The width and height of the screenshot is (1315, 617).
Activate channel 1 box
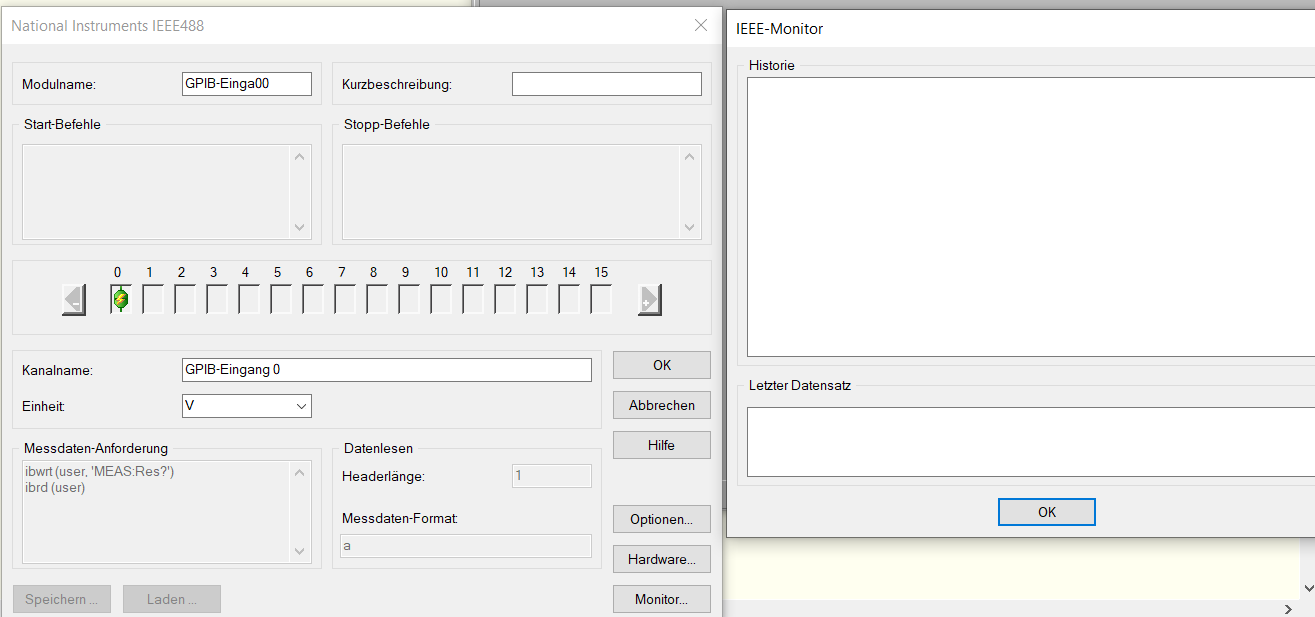(x=152, y=299)
